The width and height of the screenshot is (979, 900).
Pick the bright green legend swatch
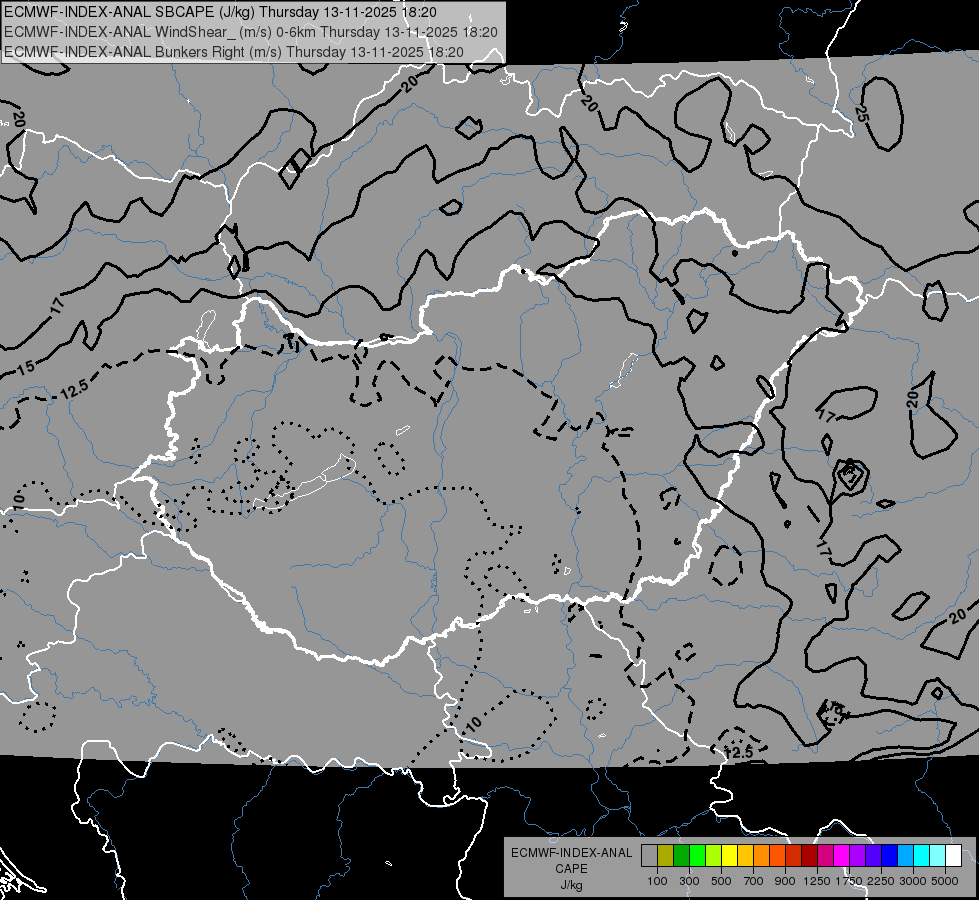click(x=697, y=855)
